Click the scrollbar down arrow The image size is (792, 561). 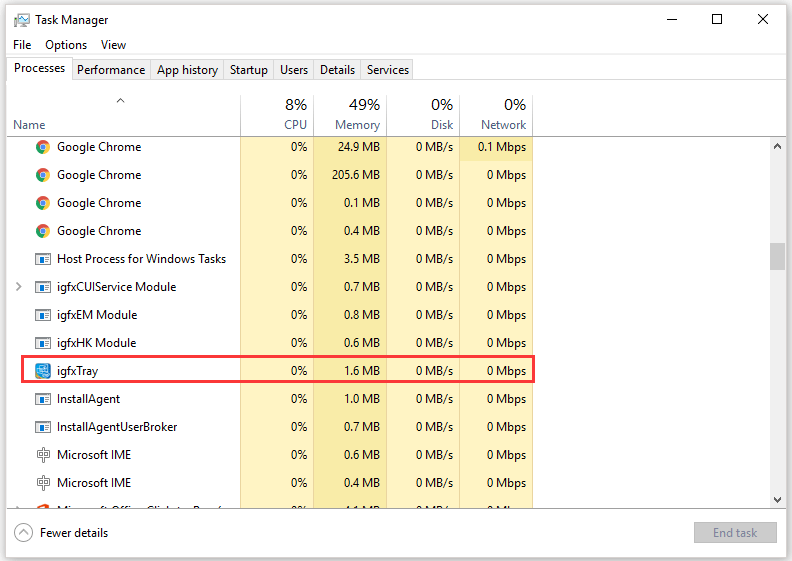click(777, 499)
